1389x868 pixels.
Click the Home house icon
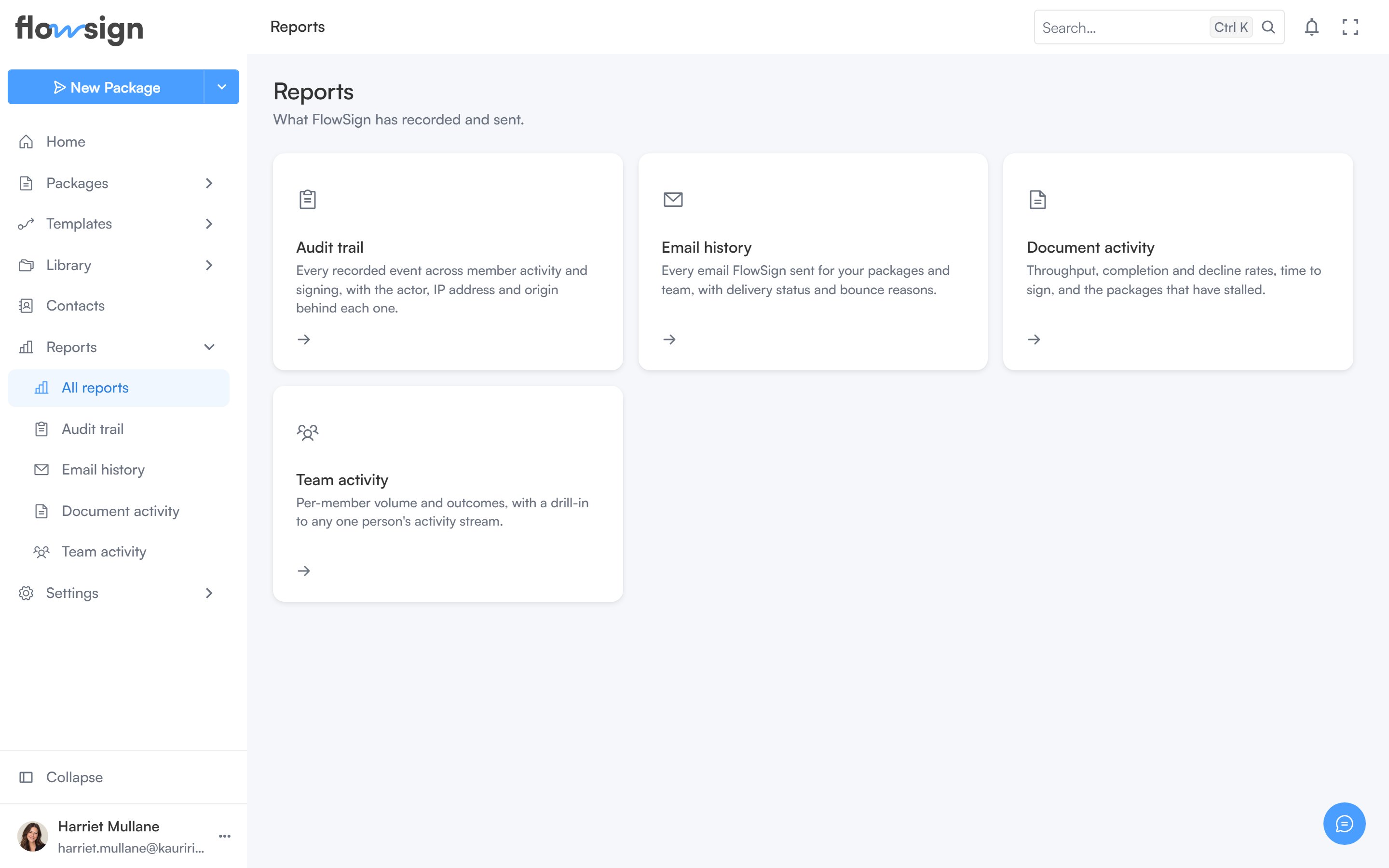click(26, 142)
